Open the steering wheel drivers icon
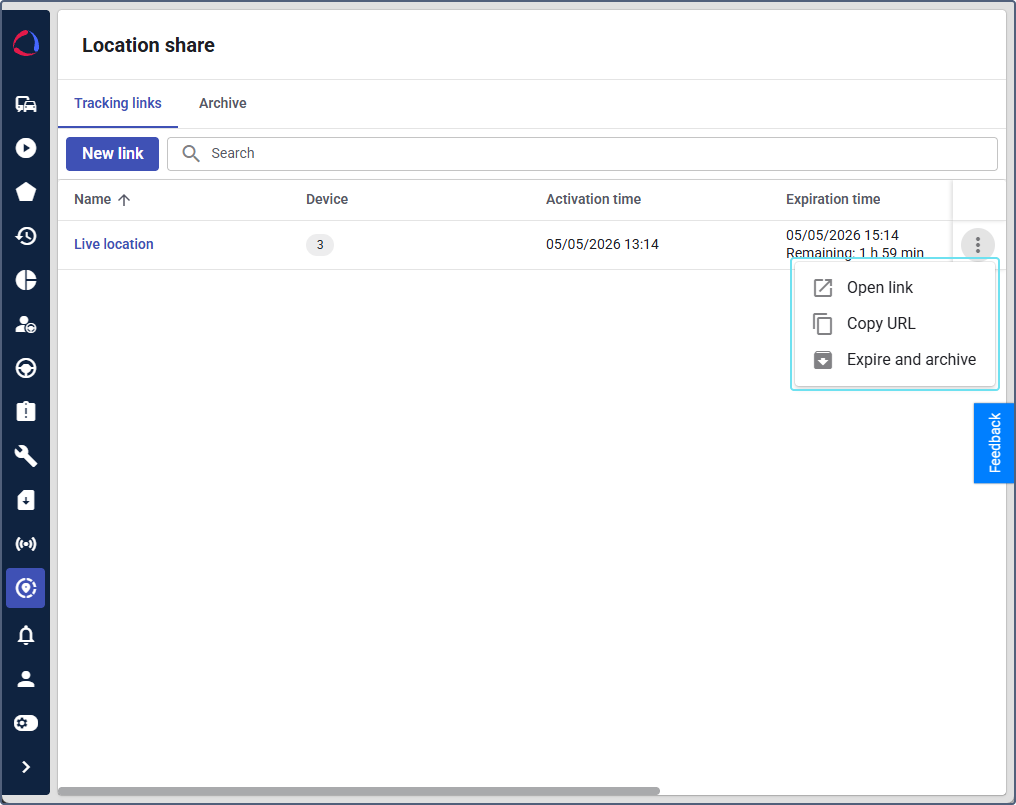 point(26,368)
